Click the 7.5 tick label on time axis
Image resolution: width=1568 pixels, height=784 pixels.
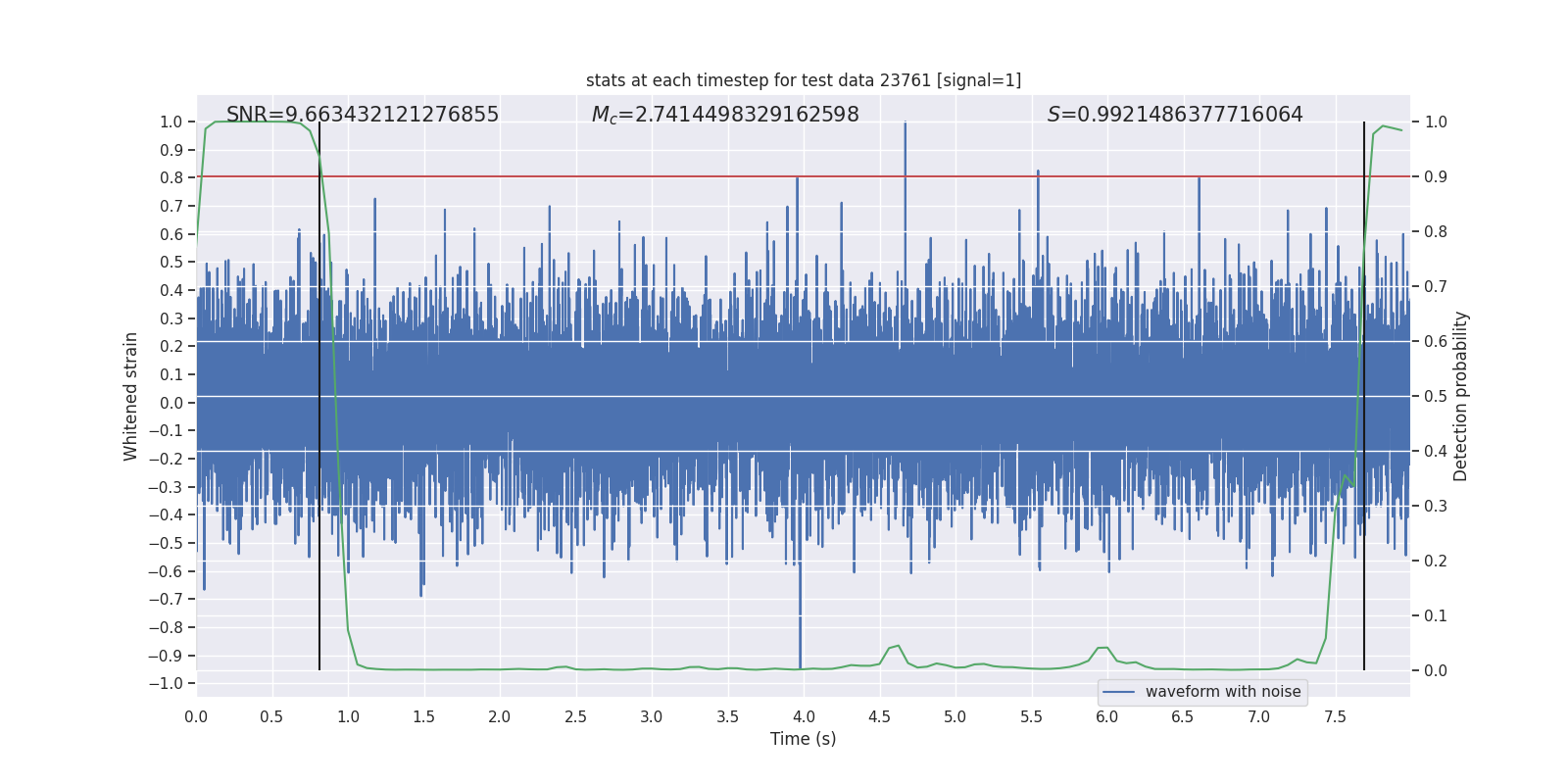1334,717
